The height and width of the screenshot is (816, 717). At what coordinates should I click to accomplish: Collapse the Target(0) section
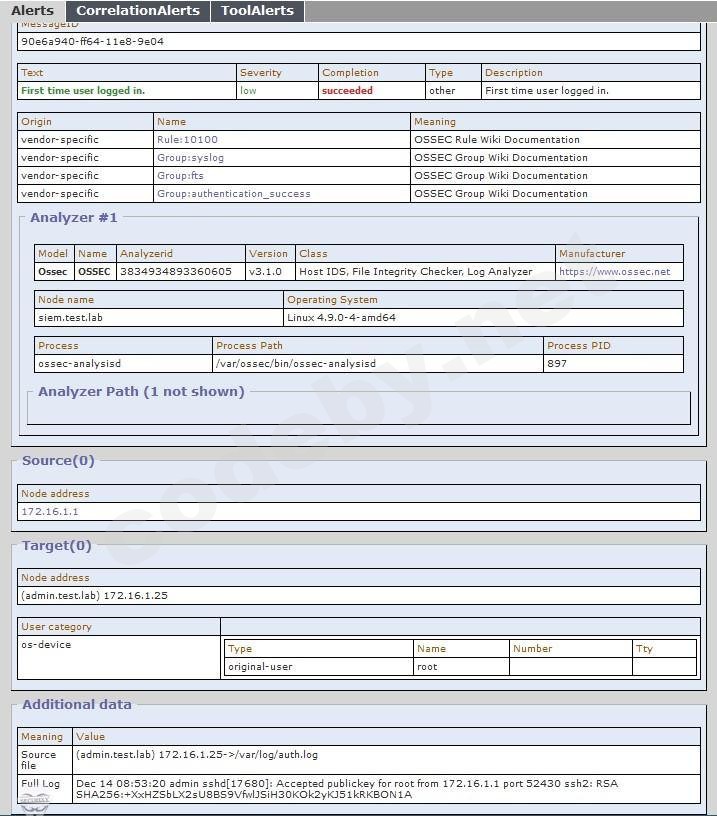coord(56,546)
